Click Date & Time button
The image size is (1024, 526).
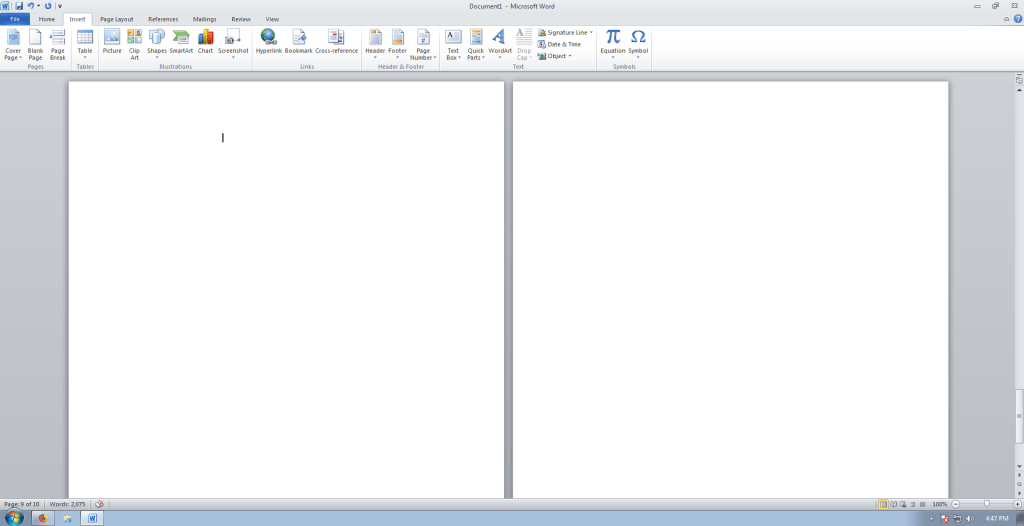[560, 44]
